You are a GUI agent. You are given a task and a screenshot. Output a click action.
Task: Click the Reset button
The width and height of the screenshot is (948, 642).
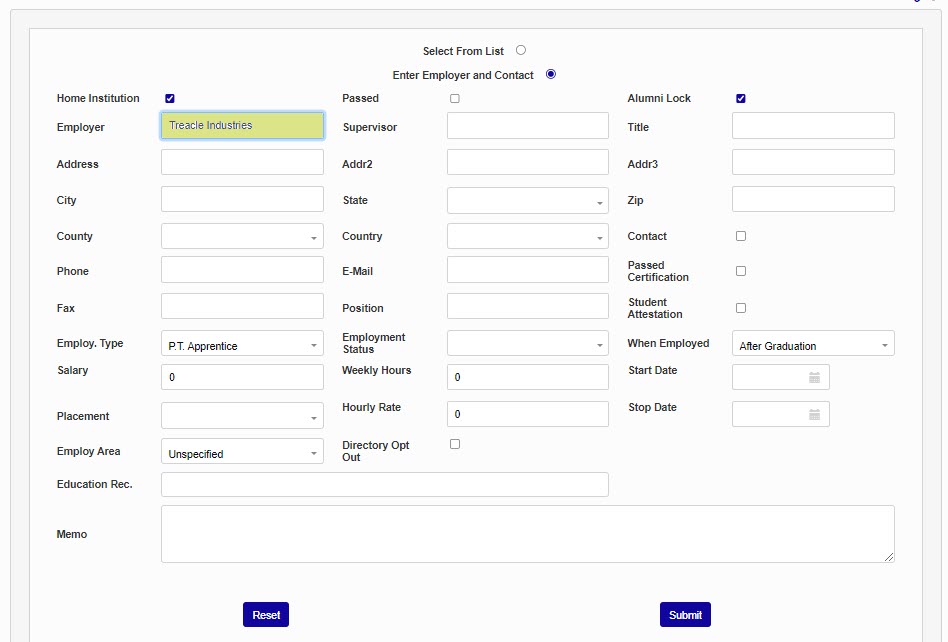[266, 615]
